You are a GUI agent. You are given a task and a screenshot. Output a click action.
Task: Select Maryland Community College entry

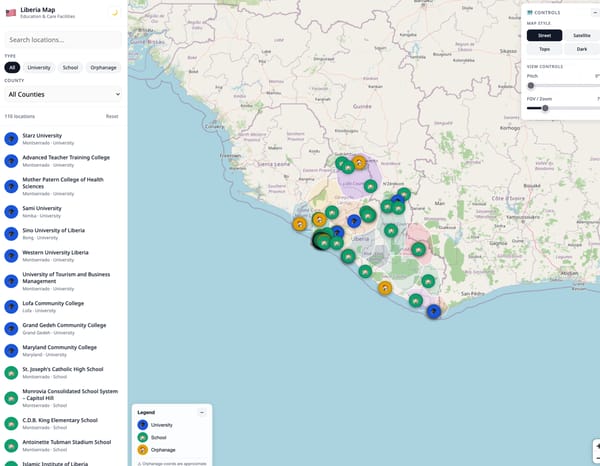63,351
